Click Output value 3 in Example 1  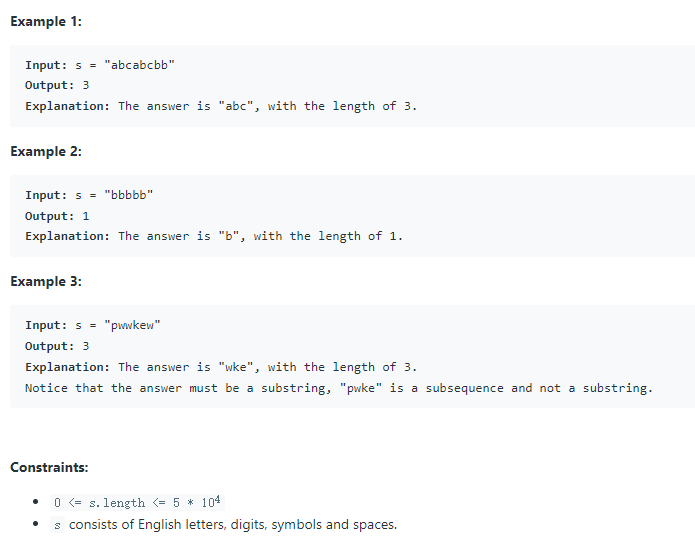(86, 85)
